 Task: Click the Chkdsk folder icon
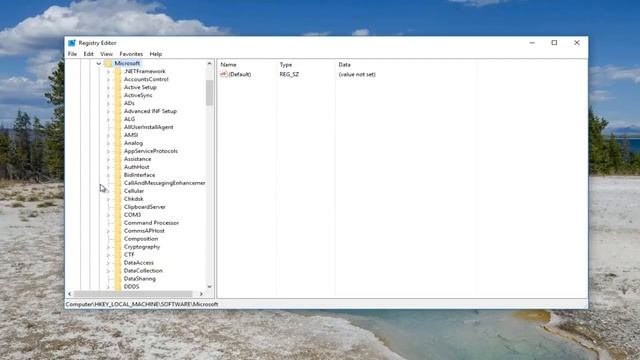(x=118, y=199)
